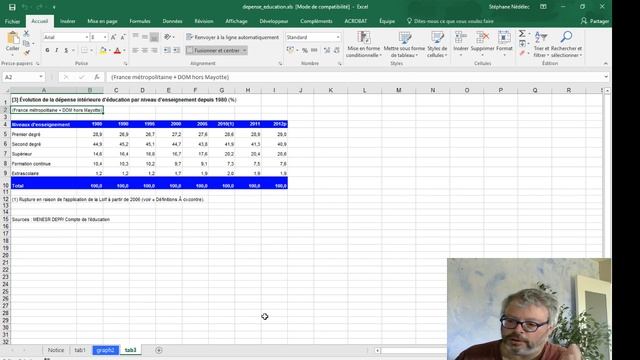Switch to the Affichage tab

point(236,21)
